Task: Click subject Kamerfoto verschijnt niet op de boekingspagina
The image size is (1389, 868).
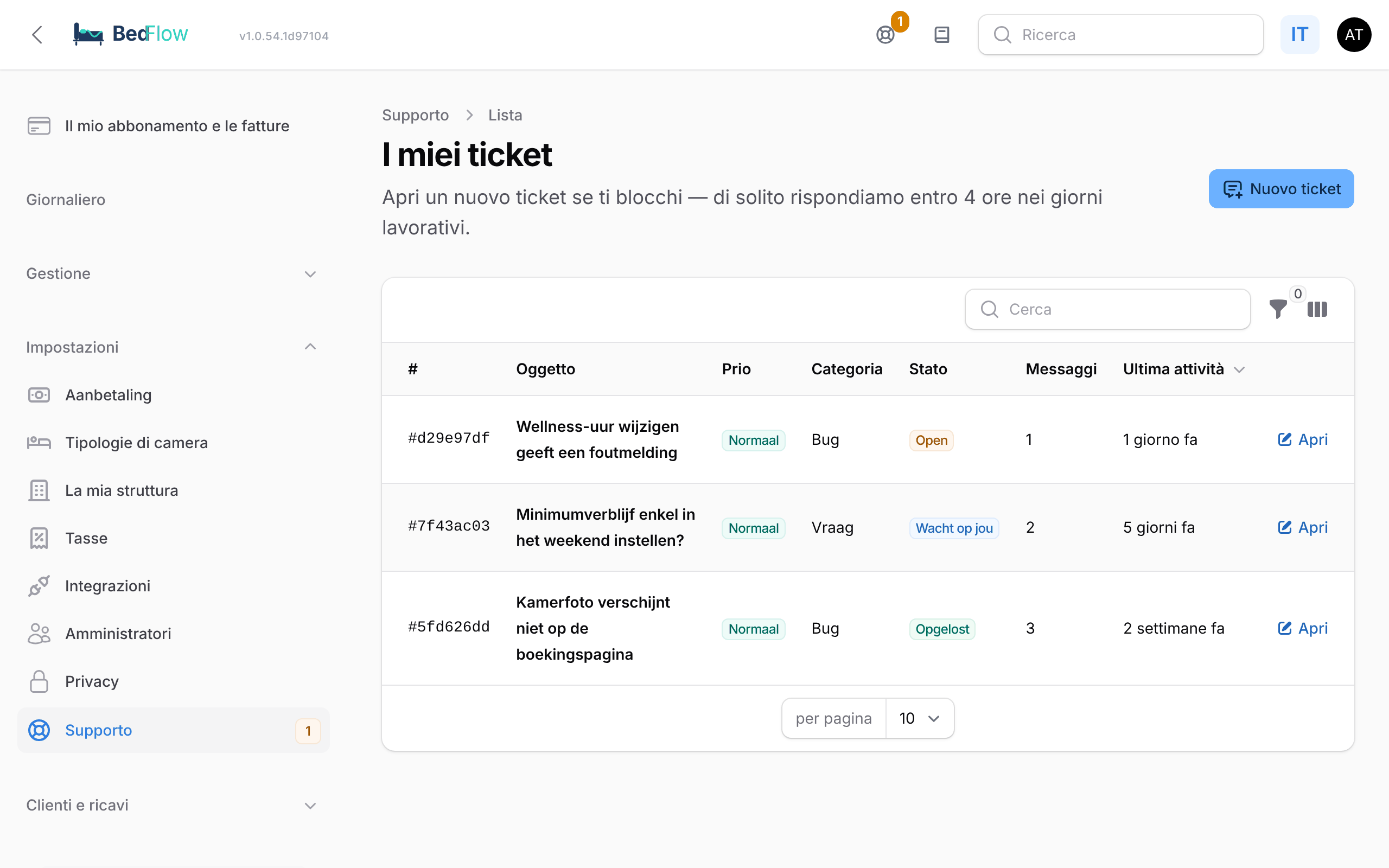Action: [x=593, y=629]
